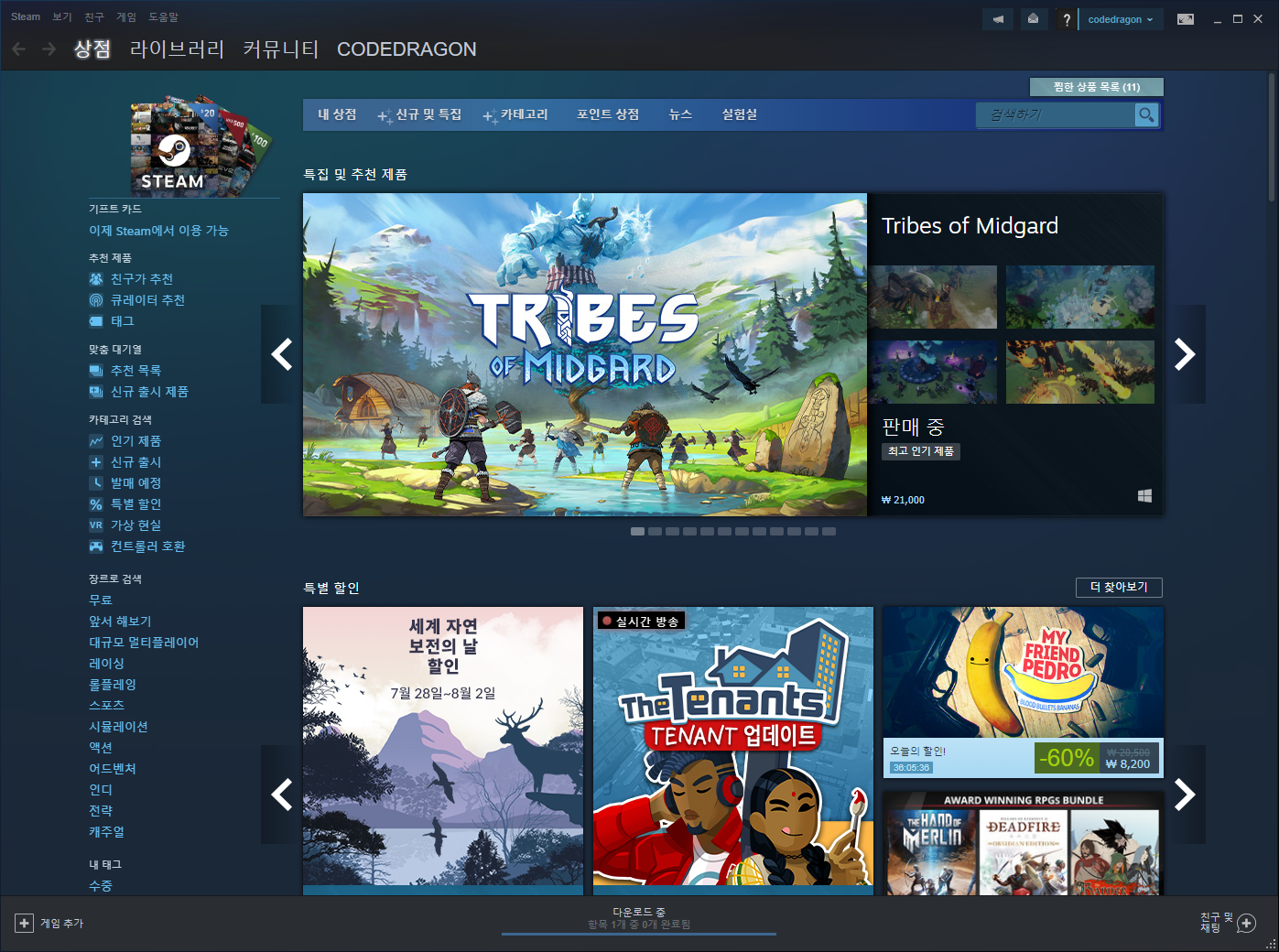Click the controller icon for 컨트롤러 호환
This screenshot has width=1279, height=952.
click(x=96, y=546)
